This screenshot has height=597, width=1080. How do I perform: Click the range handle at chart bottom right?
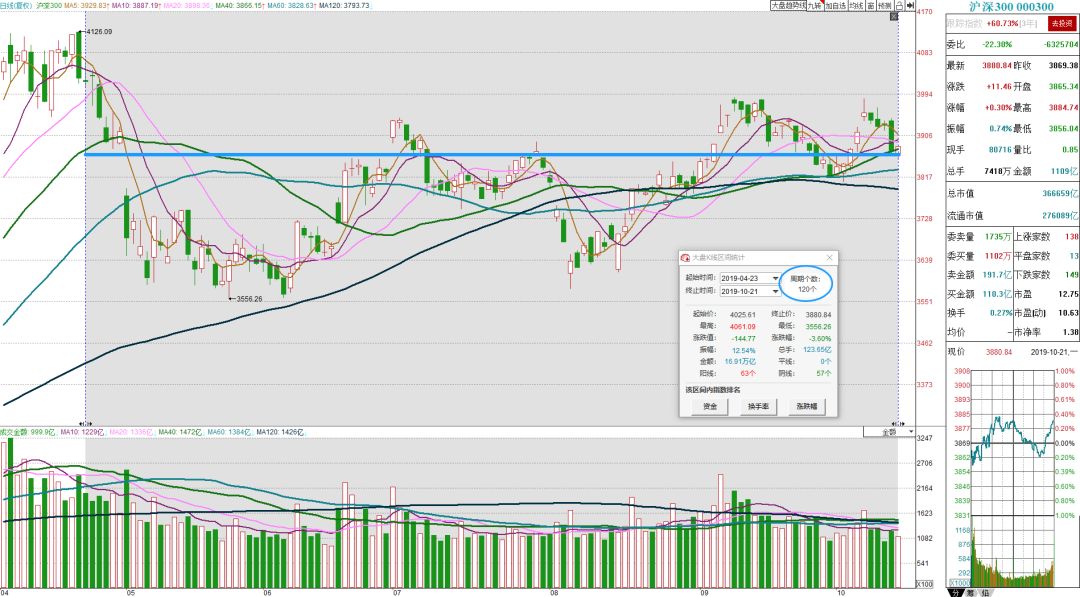(x=898, y=423)
